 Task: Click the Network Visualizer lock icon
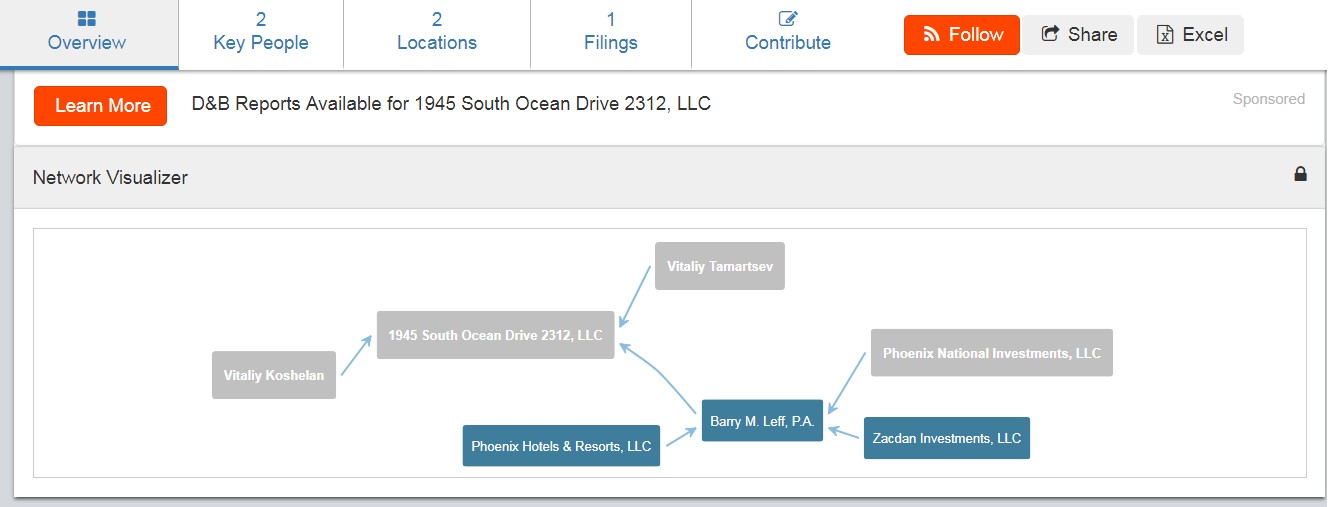click(x=1300, y=174)
